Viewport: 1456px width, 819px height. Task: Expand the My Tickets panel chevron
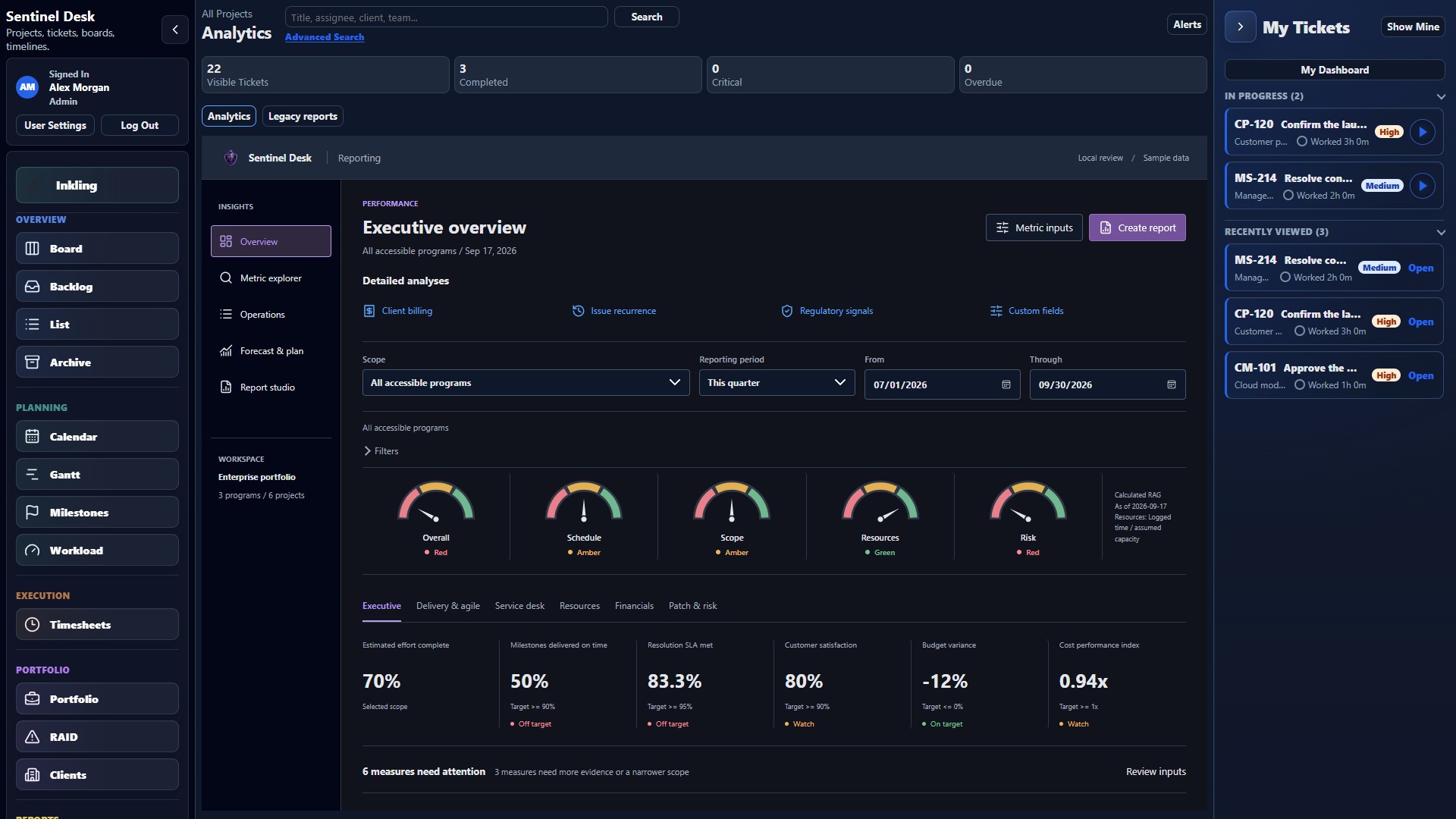point(1240,27)
